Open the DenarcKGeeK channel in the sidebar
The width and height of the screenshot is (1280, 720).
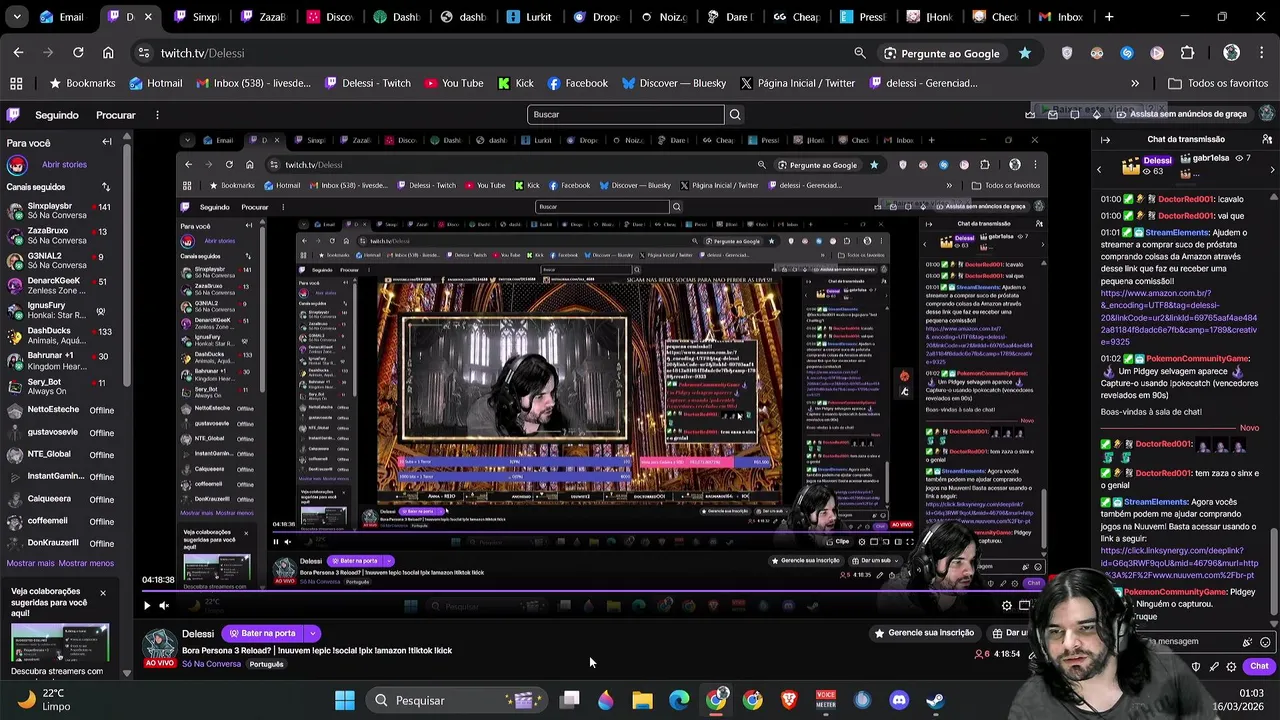tap(60, 286)
